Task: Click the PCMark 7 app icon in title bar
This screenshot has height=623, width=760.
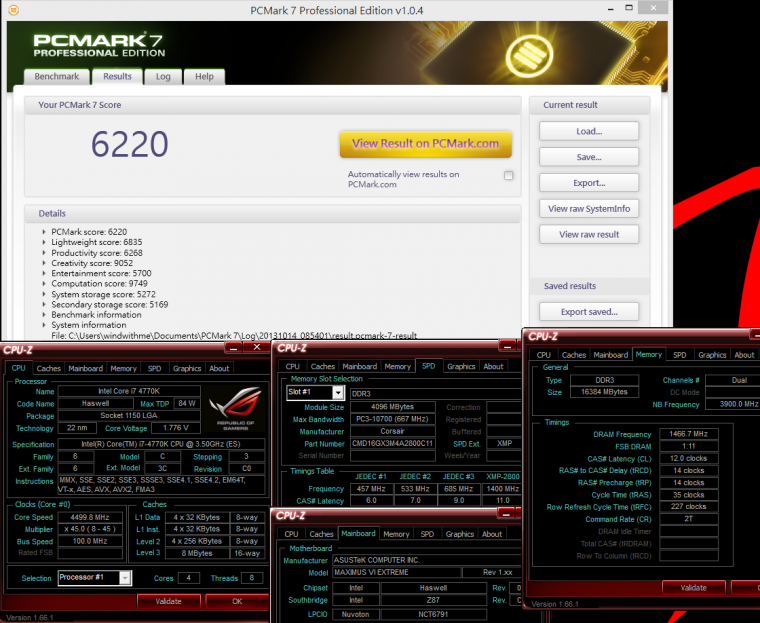Action: point(14,10)
